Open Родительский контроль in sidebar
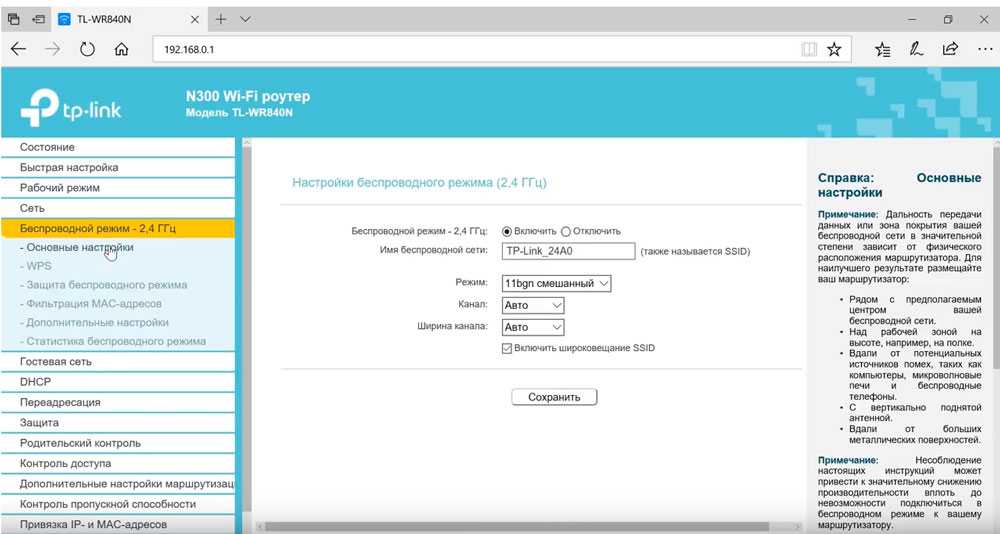The image size is (1000, 534). tap(81, 443)
